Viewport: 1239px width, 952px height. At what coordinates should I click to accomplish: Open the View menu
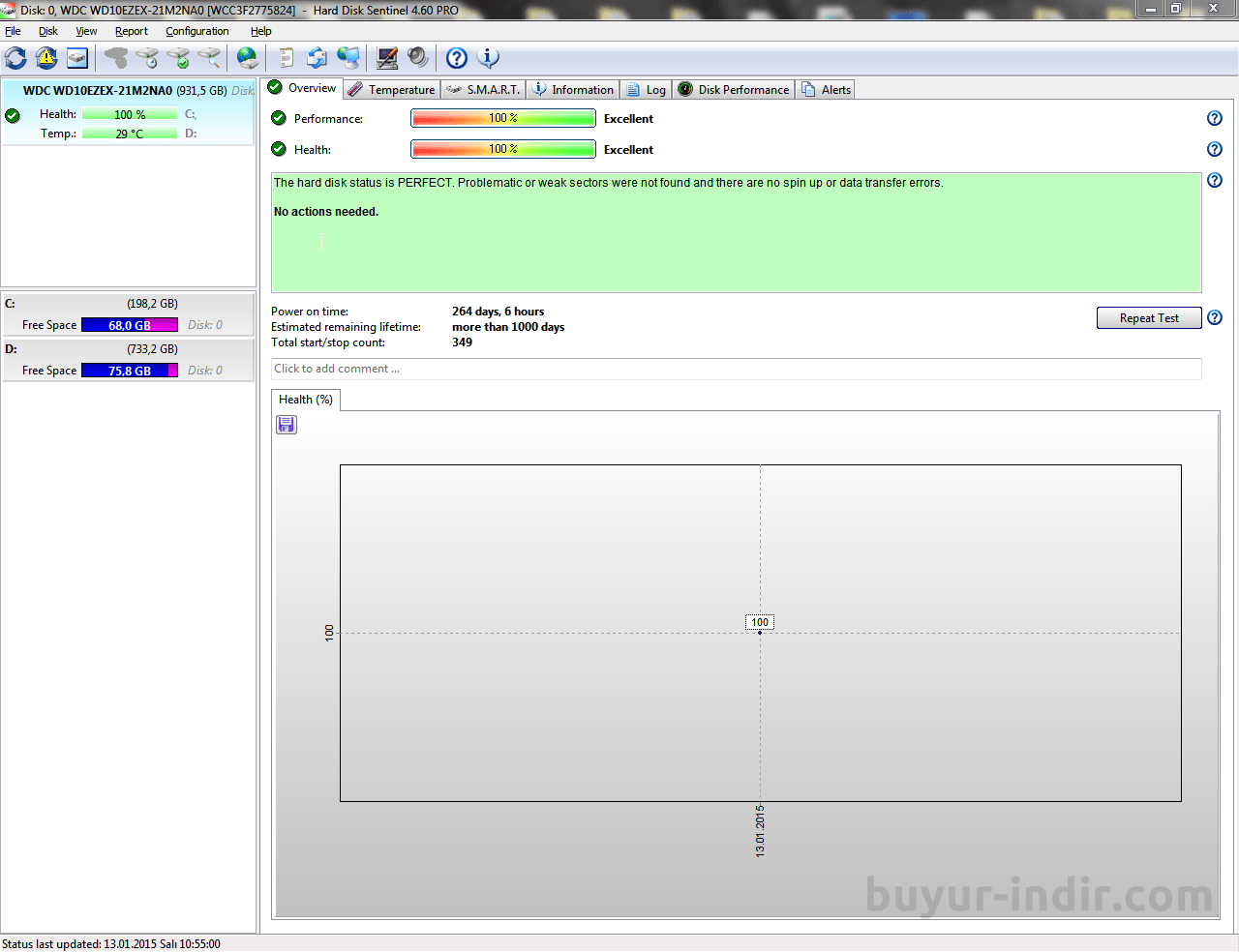tap(86, 31)
